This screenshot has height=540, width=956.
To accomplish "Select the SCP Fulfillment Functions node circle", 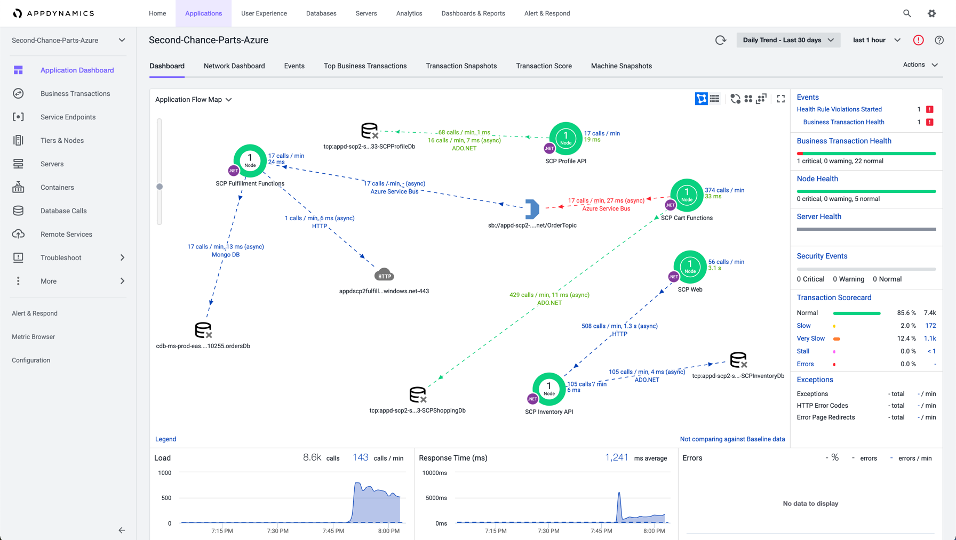I will coord(250,161).
